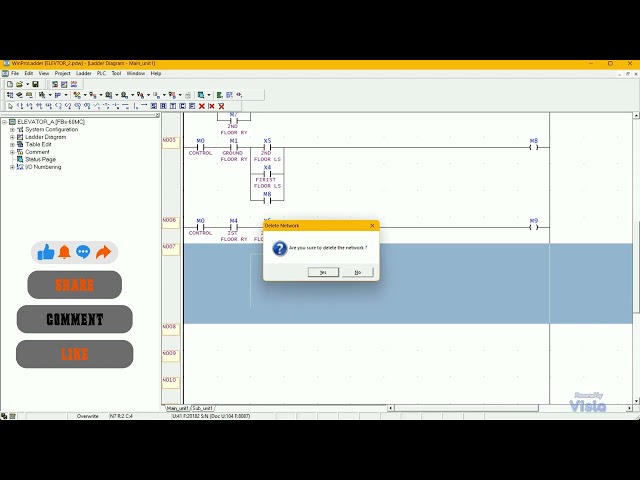Screen dimensions: 640x480
Task: Click the Save floppy disk icon
Action: pos(36,84)
